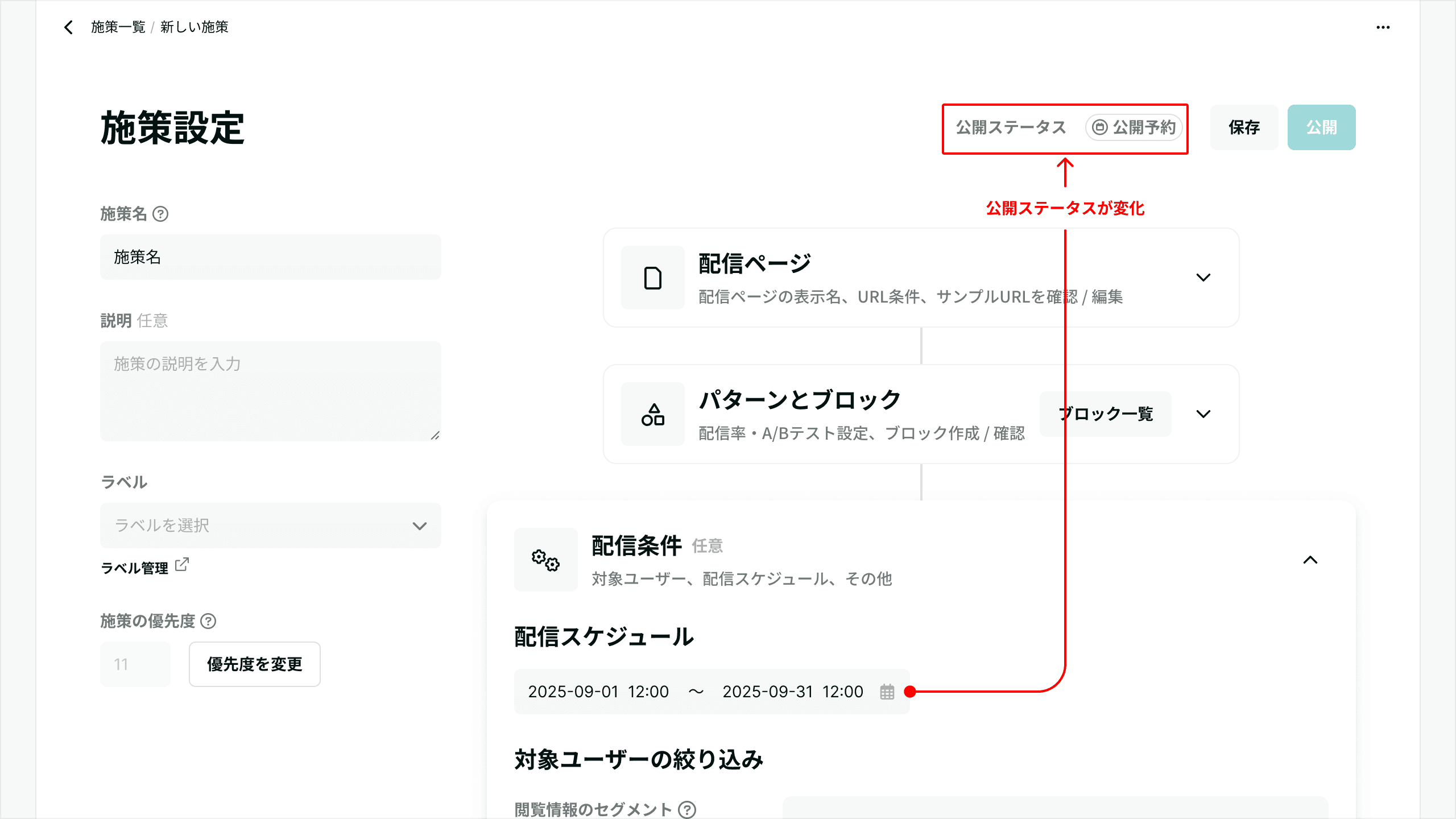Click the ブロック一覧 button

(x=1106, y=414)
